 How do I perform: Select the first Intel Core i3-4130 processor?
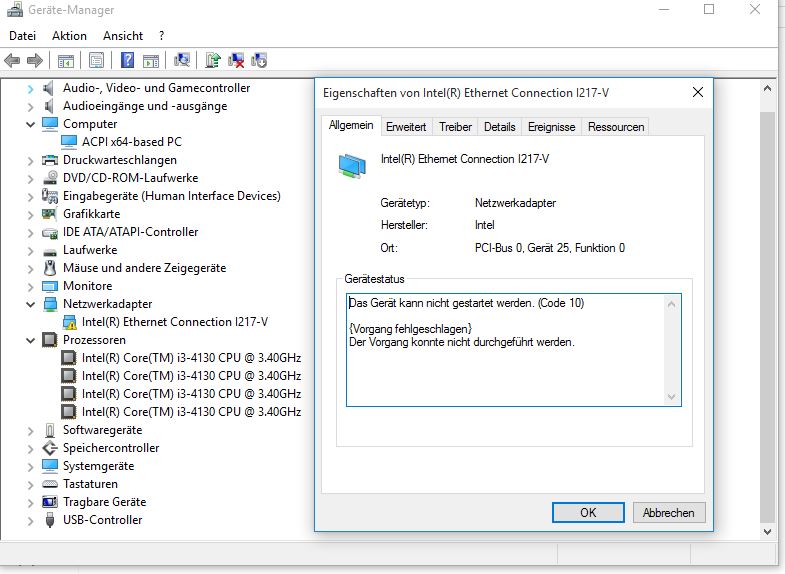click(190, 358)
